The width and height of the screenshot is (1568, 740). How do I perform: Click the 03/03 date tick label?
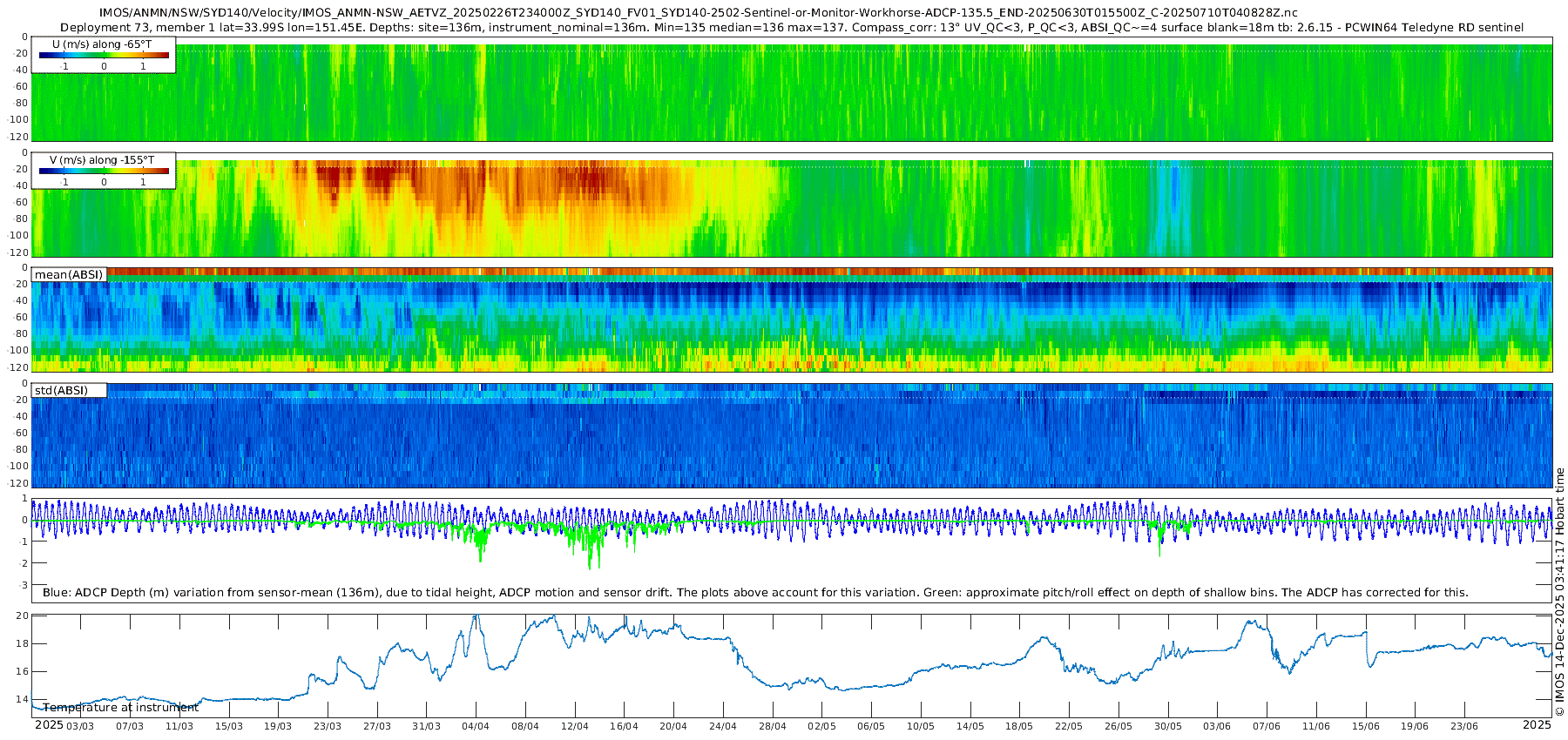coord(80,726)
